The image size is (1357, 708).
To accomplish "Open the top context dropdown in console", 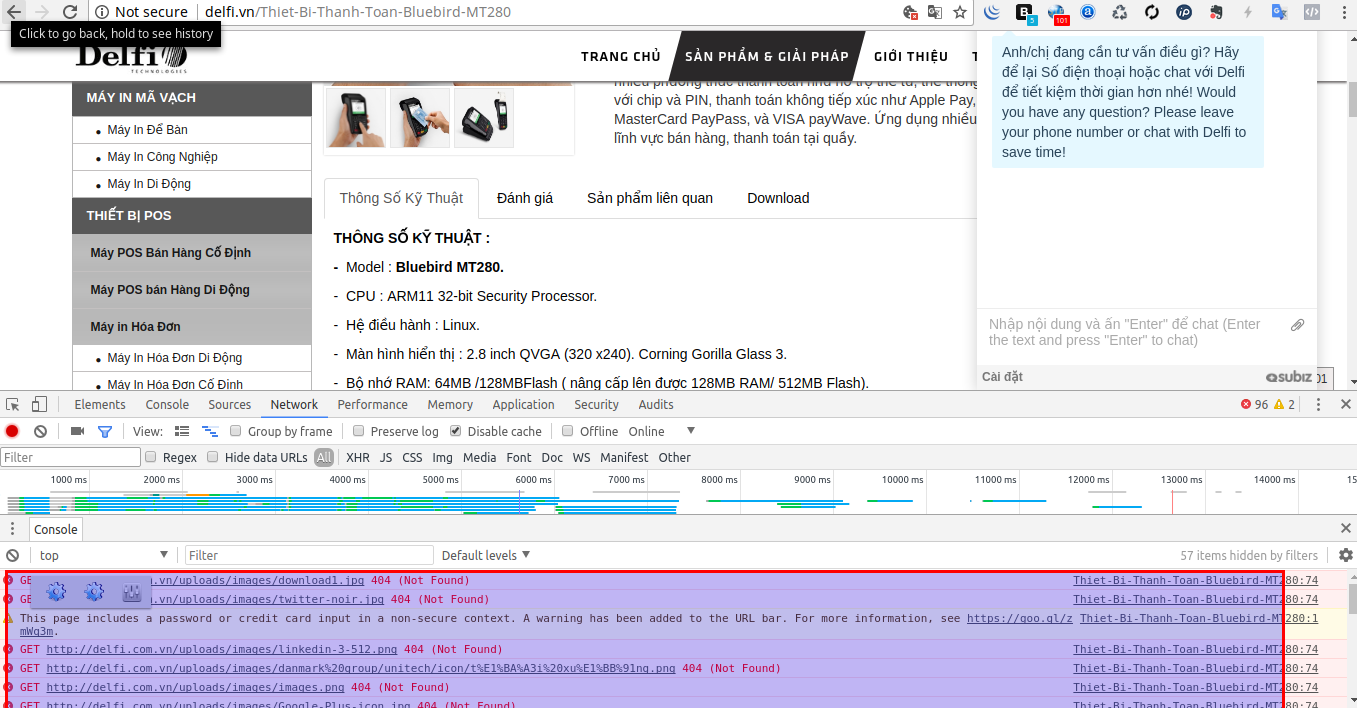I will click(x=104, y=555).
